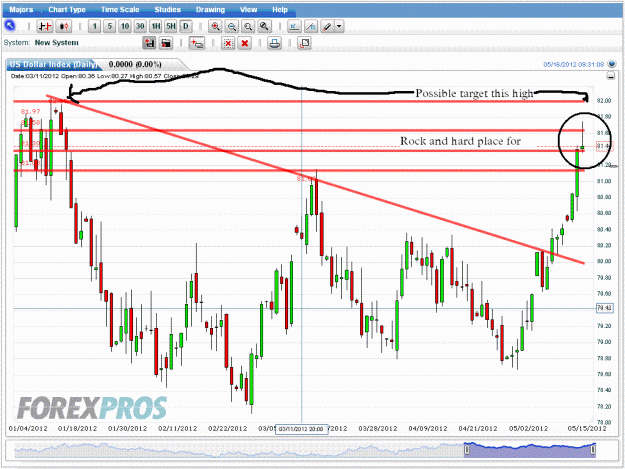Viewport: 625px width, 469px height.
Task: Click the red X delete all icon
Action: click(x=245, y=43)
